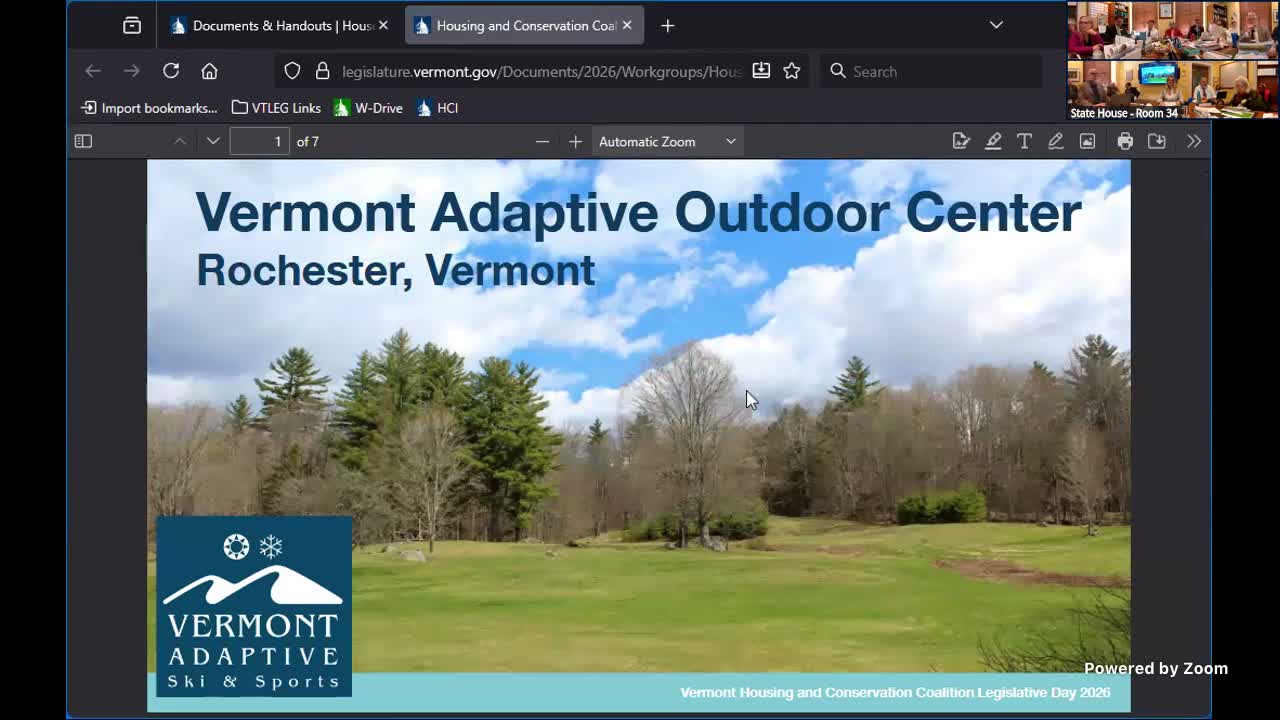
Task: Navigate back with the back button
Action: coord(93,70)
